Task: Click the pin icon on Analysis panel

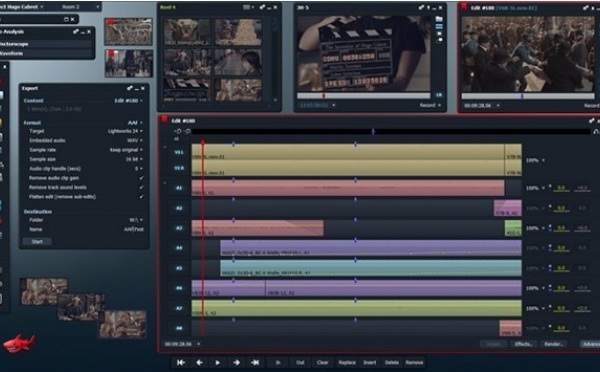Action: pos(76,32)
